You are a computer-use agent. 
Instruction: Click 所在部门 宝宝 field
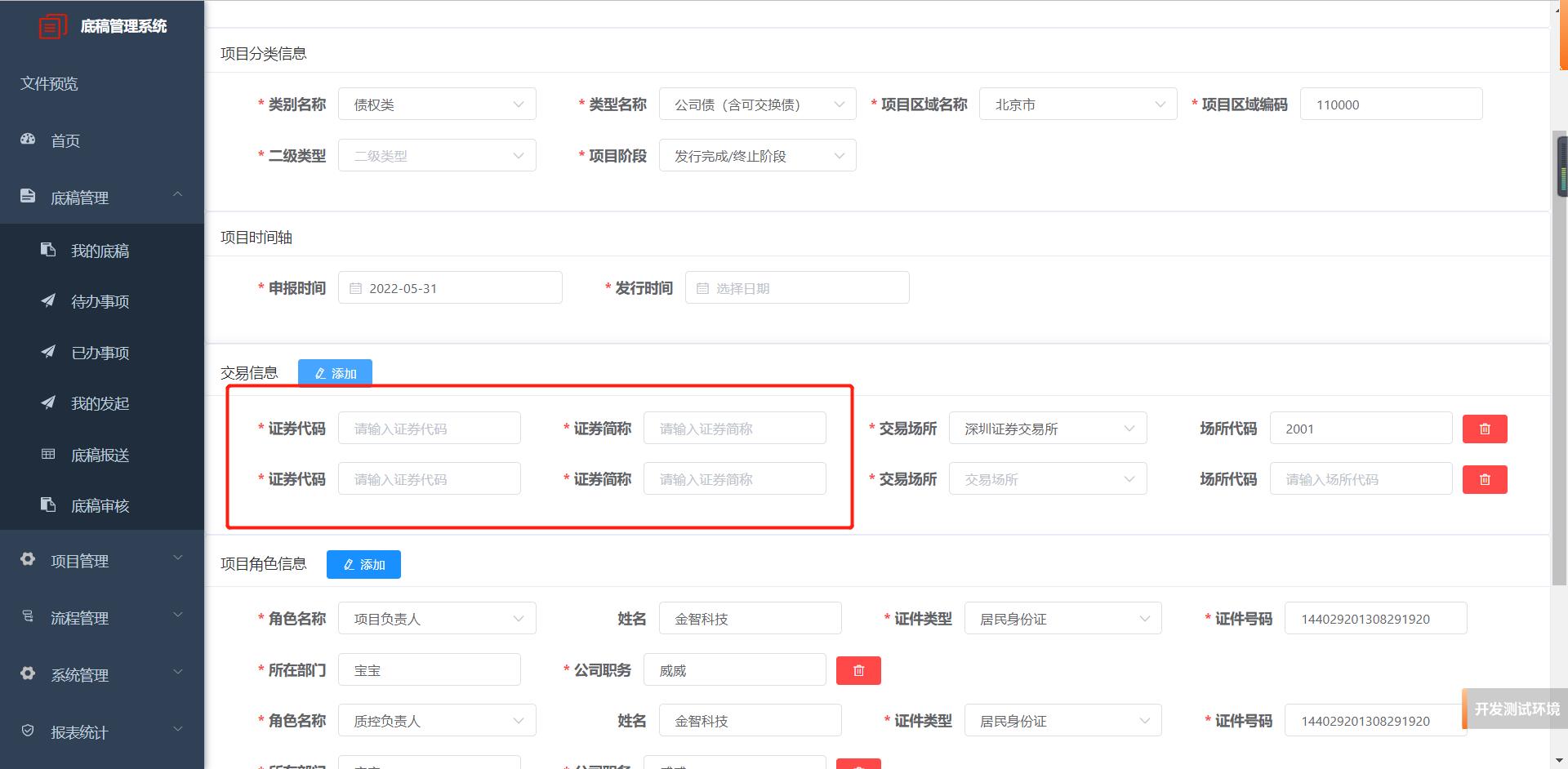(x=430, y=670)
